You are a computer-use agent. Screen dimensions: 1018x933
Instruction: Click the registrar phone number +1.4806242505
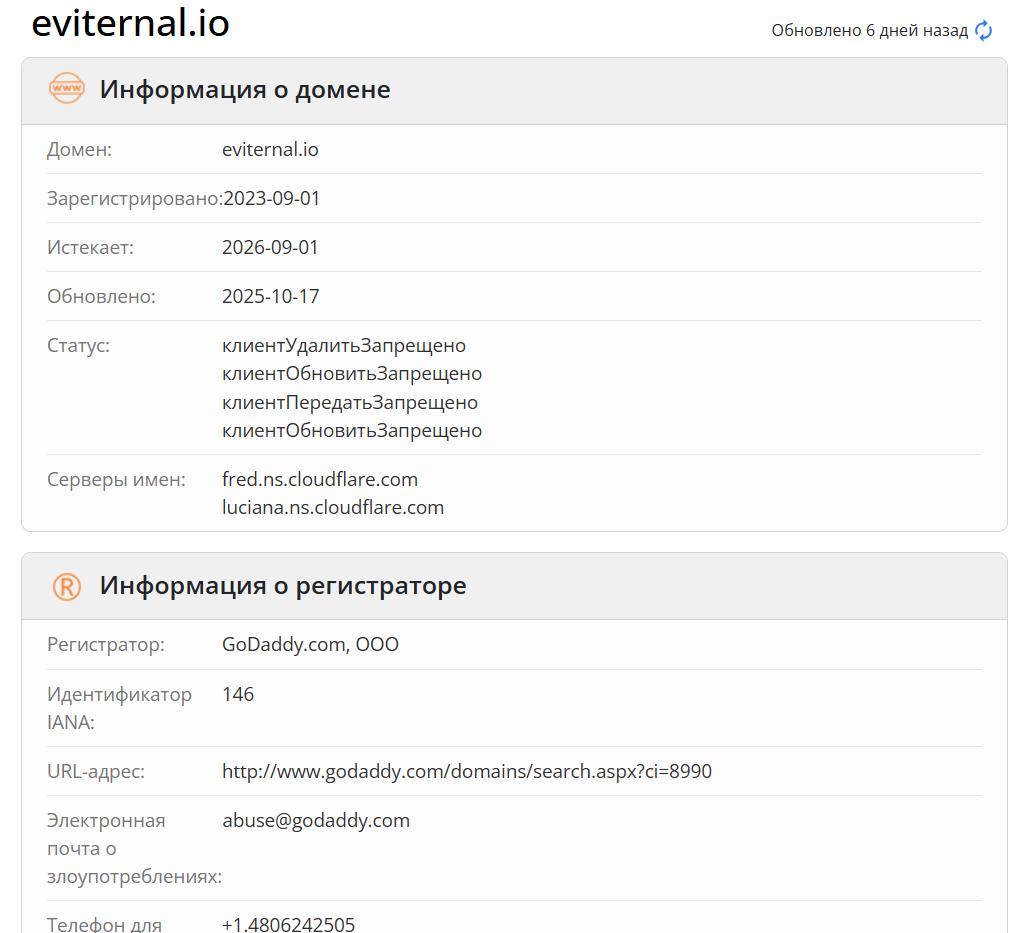[x=288, y=925]
